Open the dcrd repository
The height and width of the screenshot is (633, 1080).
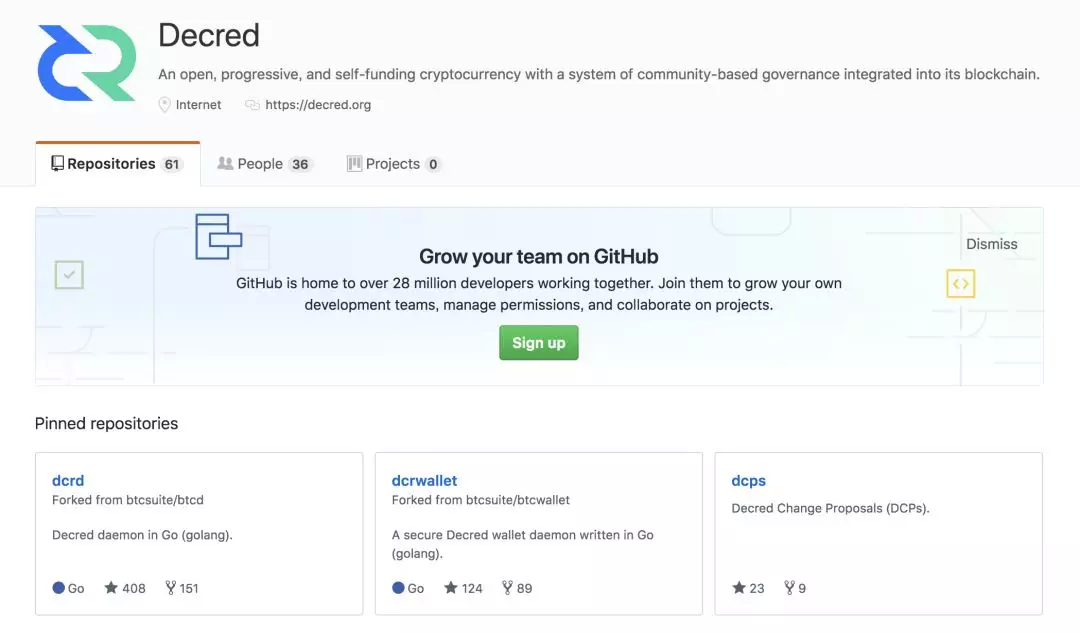pos(68,480)
